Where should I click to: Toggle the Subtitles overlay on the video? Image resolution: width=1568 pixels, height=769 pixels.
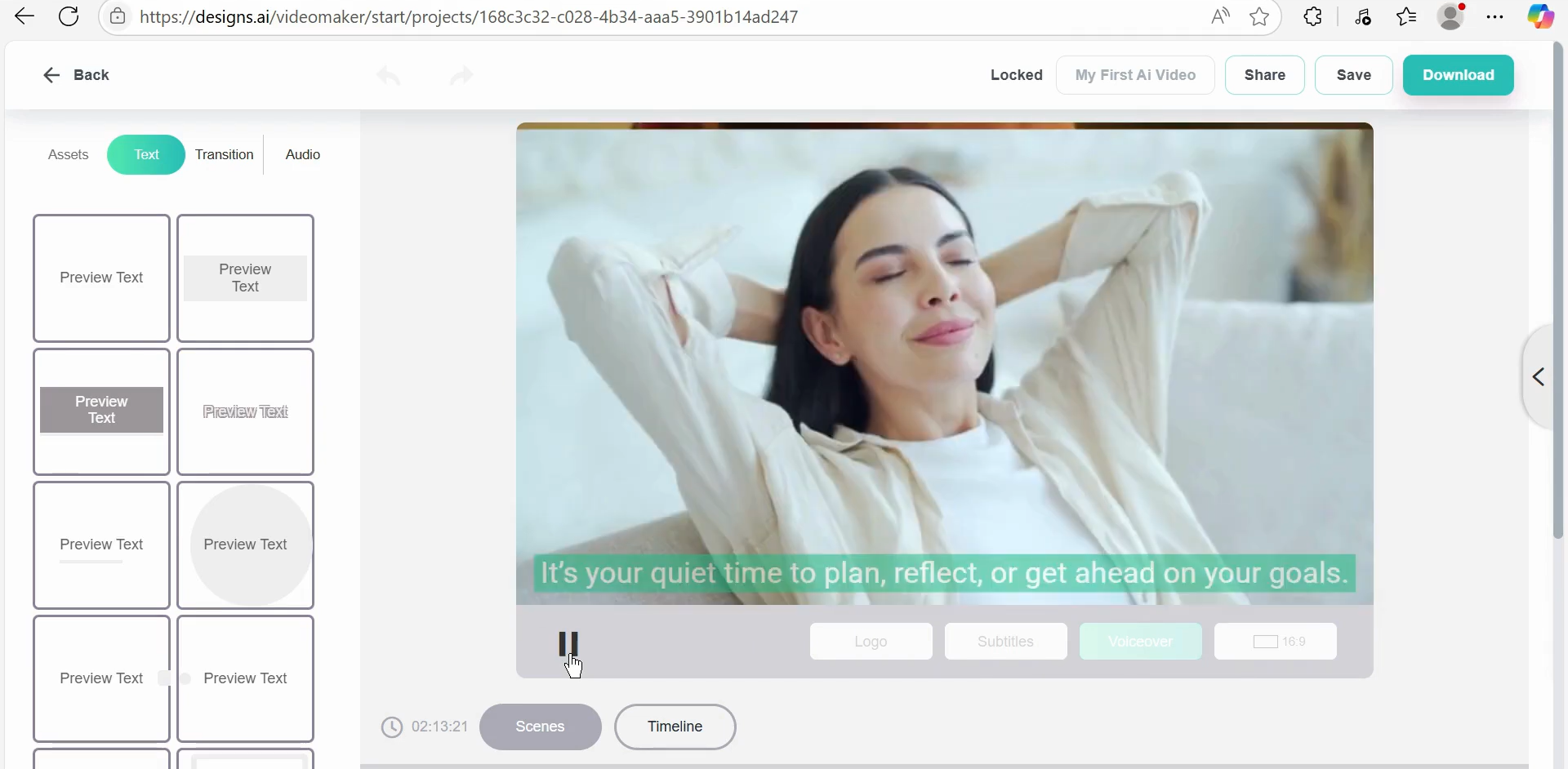[1005, 641]
